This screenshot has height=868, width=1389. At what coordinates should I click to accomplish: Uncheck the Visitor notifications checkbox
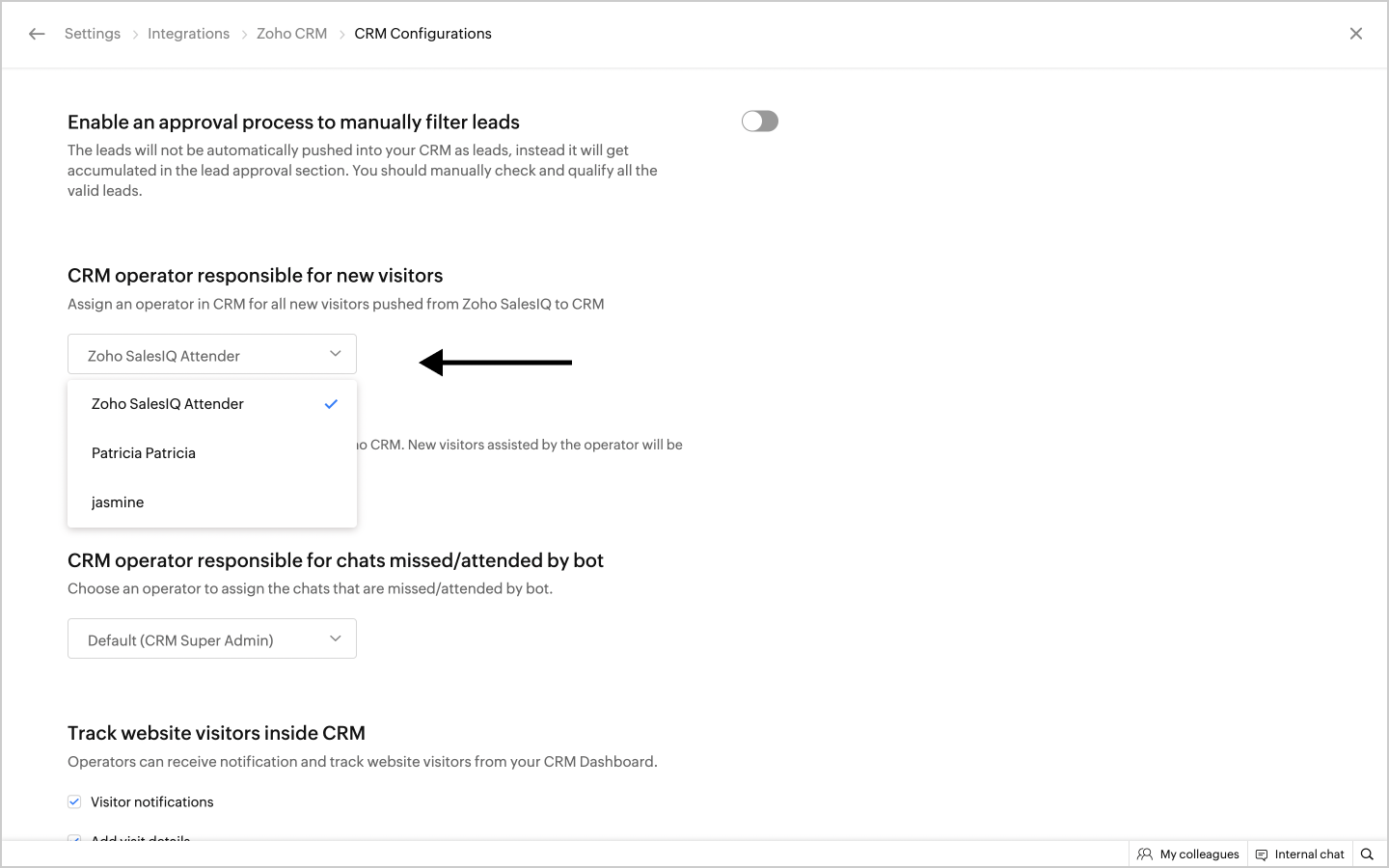(74, 801)
